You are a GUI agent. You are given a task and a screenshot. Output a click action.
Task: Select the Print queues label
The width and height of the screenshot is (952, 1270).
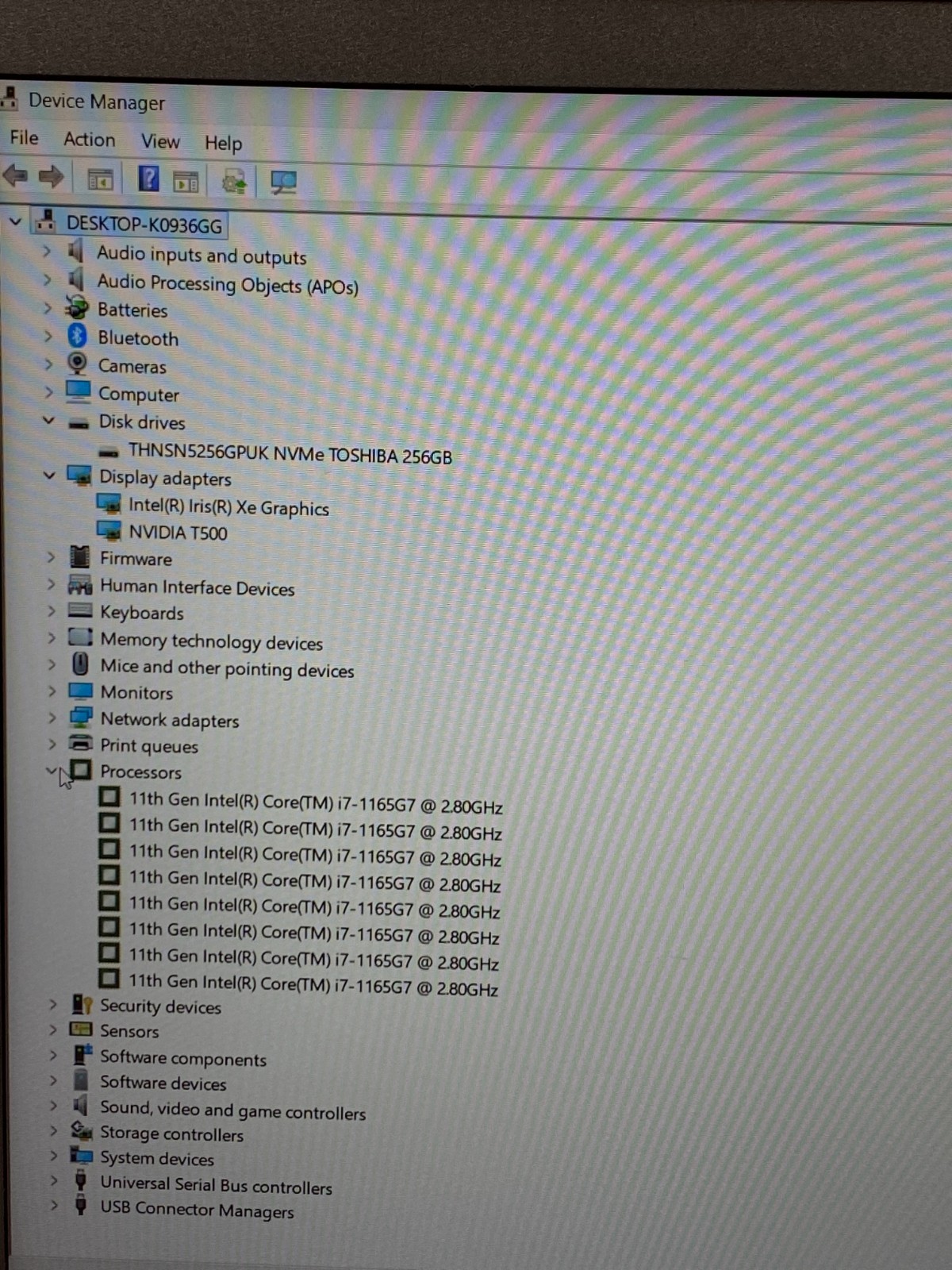[x=149, y=745]
